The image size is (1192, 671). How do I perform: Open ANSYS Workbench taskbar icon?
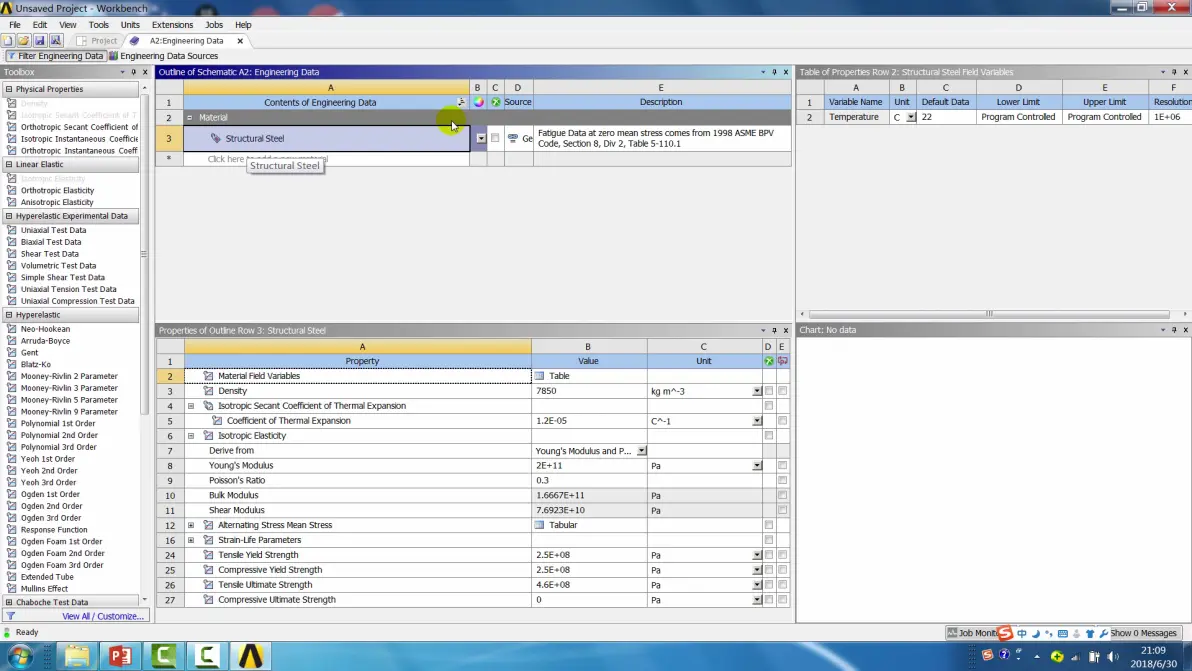pyautogui.click(x=251, y=655)
